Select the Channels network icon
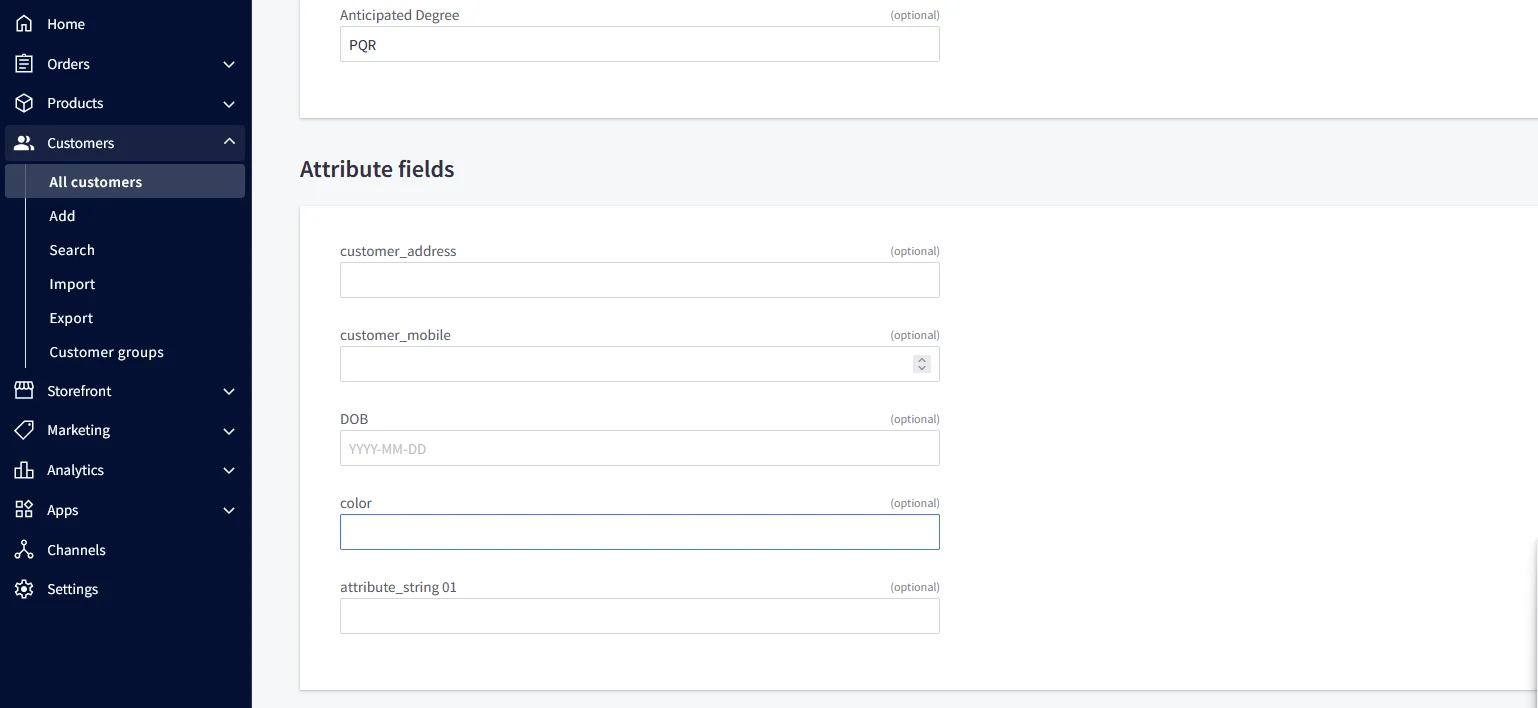Image resolution: width=1538 pixels, height=708 pixels. coord(24,549)
